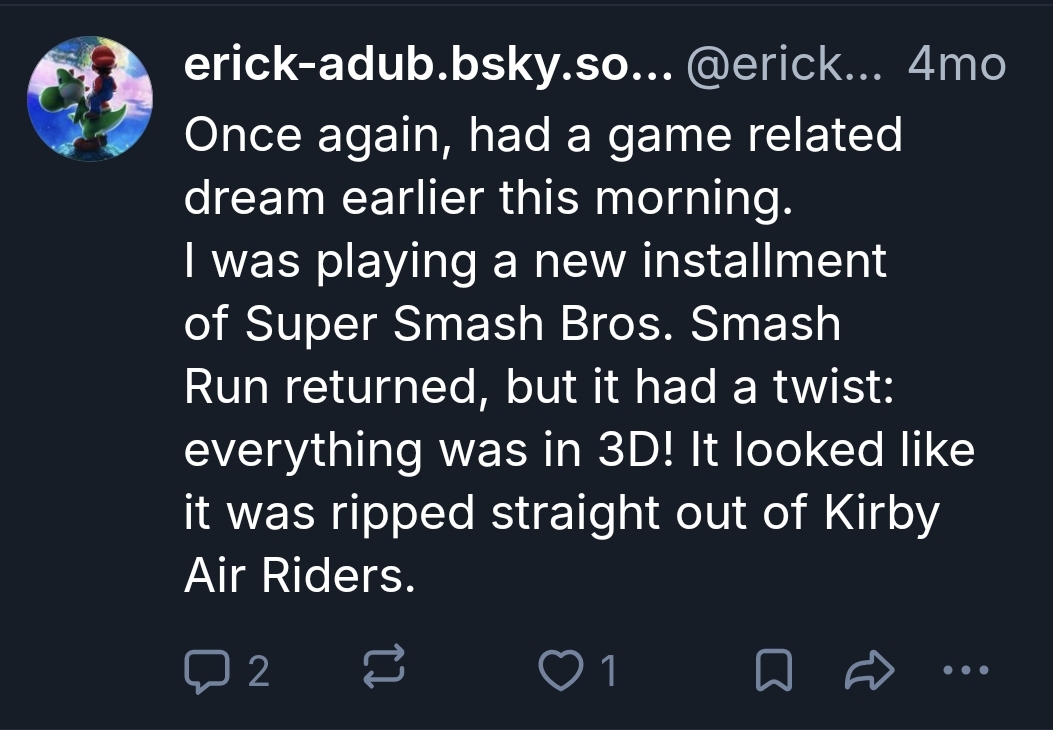Click the 4mo timestamp

(x=955, y=66)
